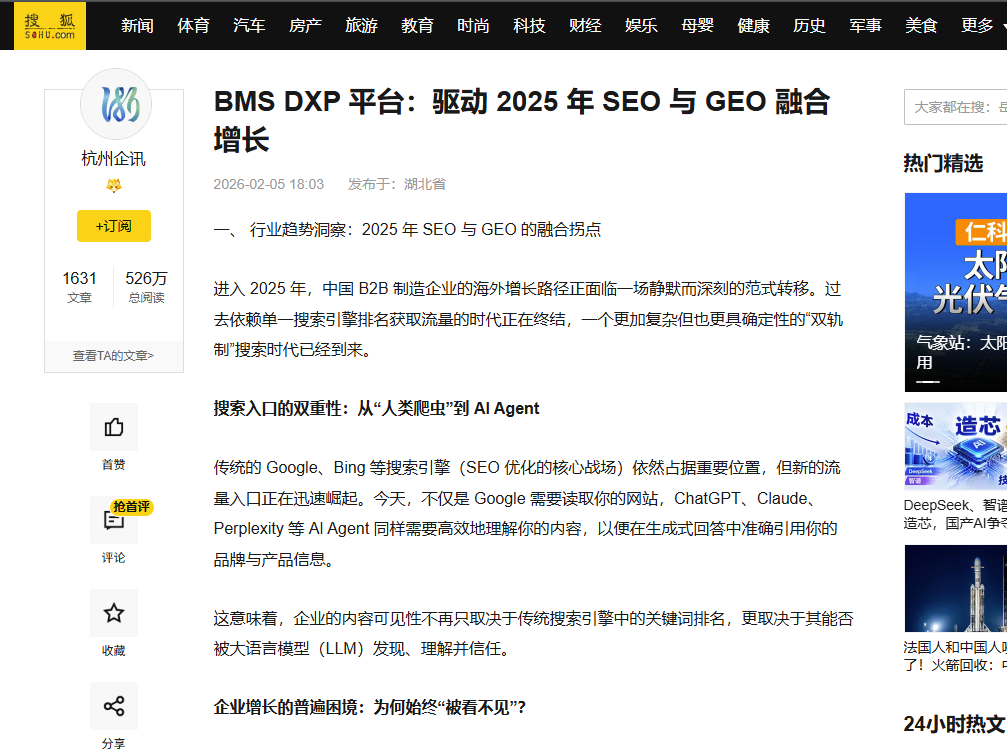Click the 1631 文章 count
The width and height of the screenshot is (1007, 751).
coord(80,287)
